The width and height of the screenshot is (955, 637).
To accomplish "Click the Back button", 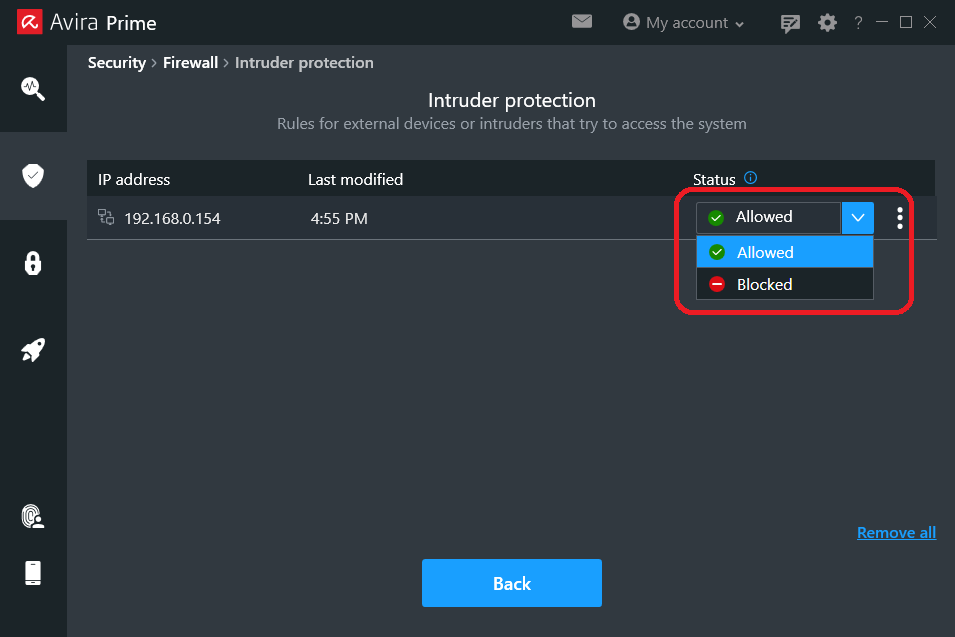I will click(x=512, y=583).
